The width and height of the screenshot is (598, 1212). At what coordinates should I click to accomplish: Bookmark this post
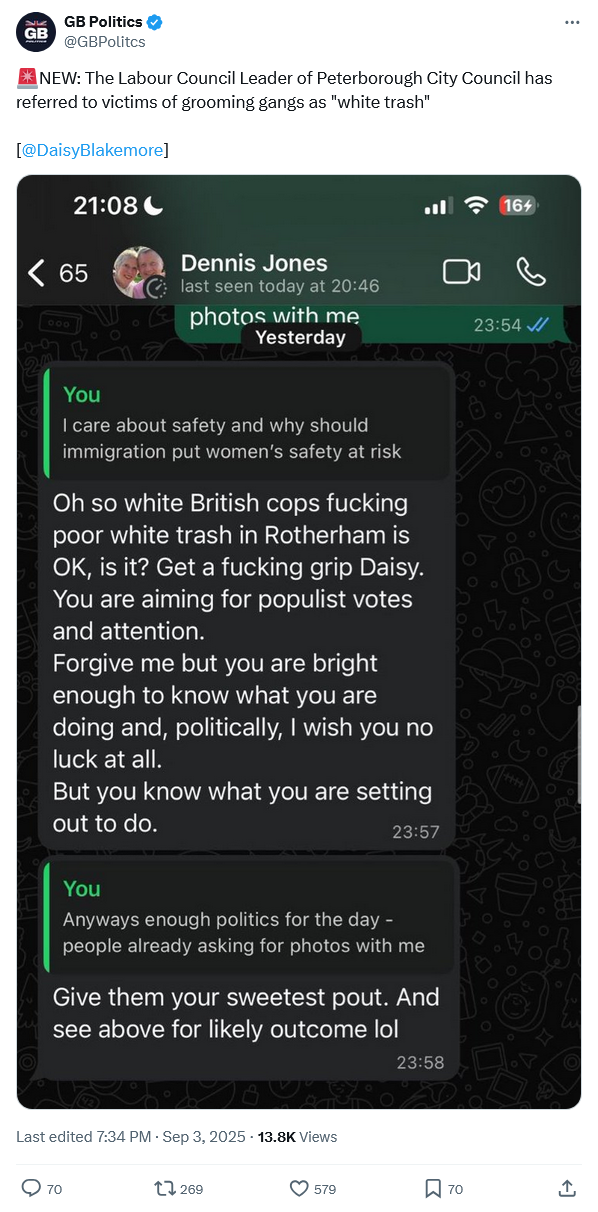click(432, 1188)
